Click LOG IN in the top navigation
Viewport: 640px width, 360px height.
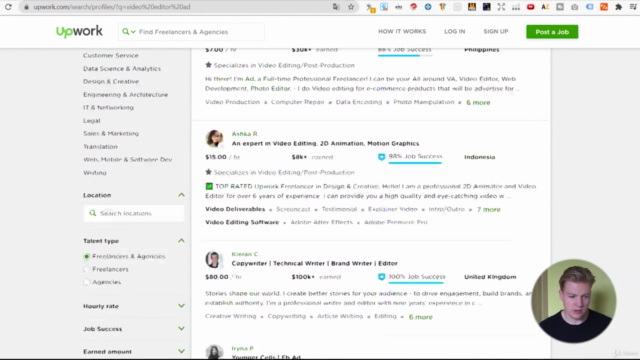pyautogui.click(x=454, y=31)
